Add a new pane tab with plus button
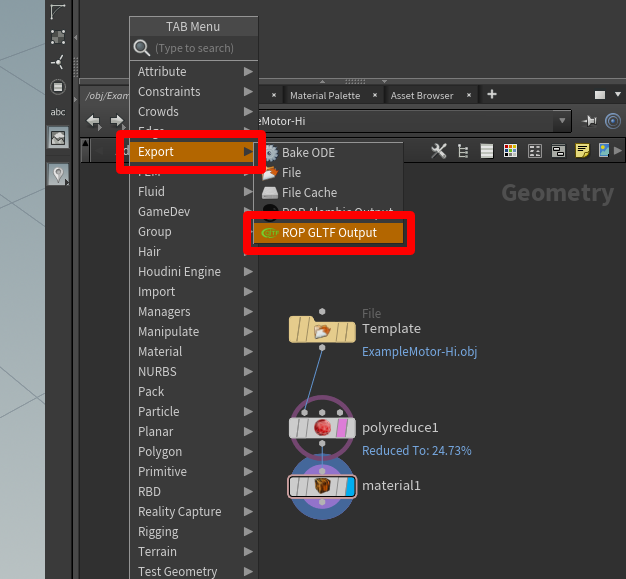Image resolution: width=626 pixels, height=579 pixels. [x=491, y=95]
